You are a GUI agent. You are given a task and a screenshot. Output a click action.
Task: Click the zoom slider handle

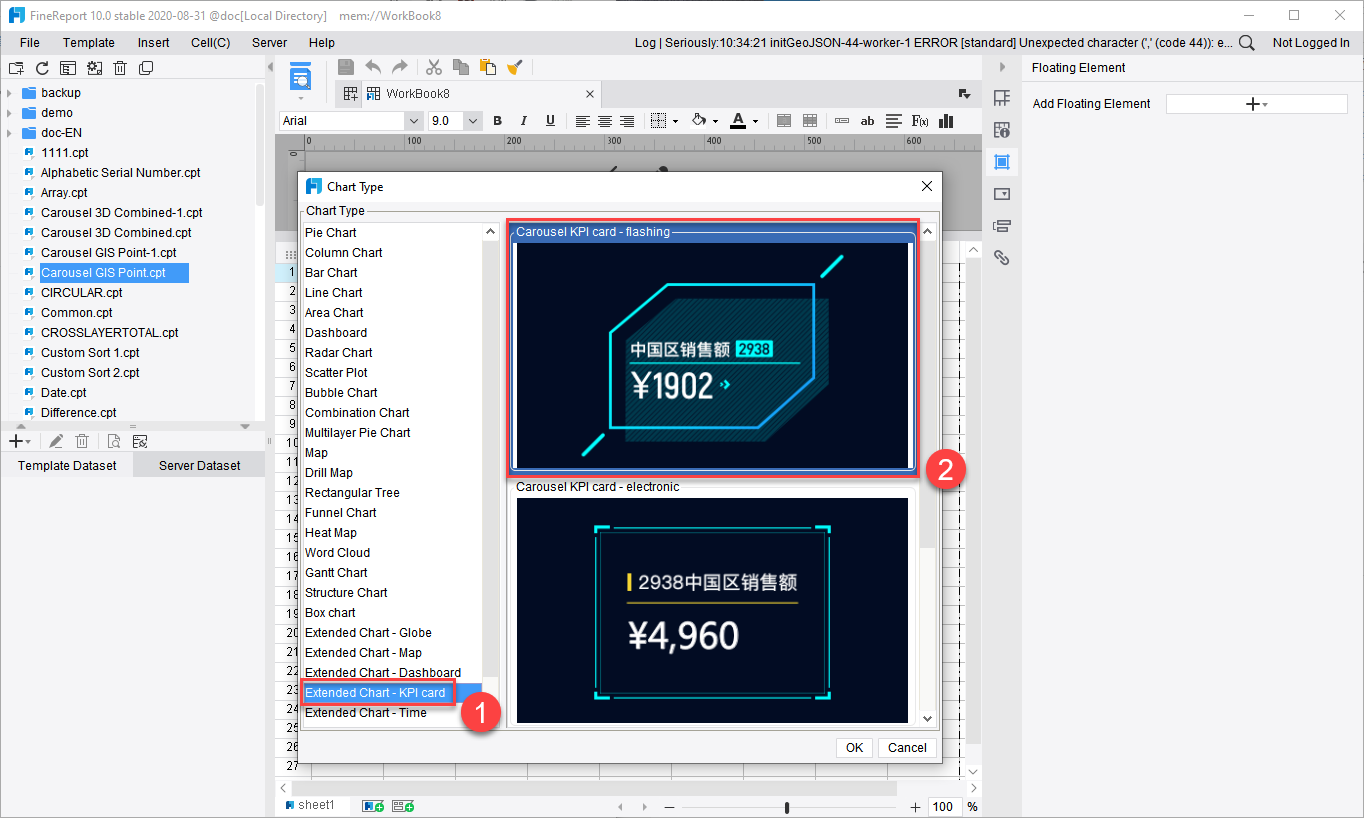coord(788,807)
